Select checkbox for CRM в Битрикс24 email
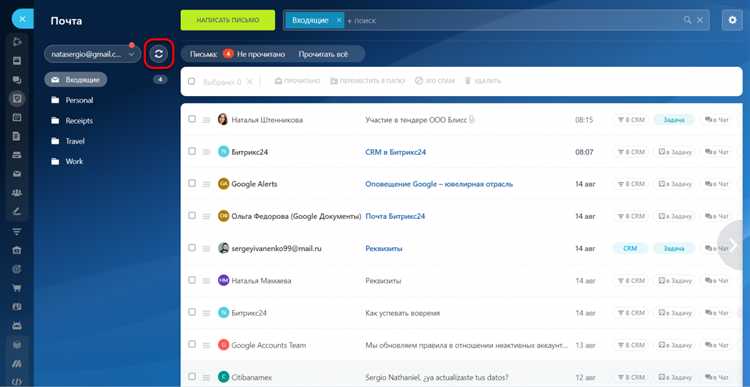 pos(192,151)
